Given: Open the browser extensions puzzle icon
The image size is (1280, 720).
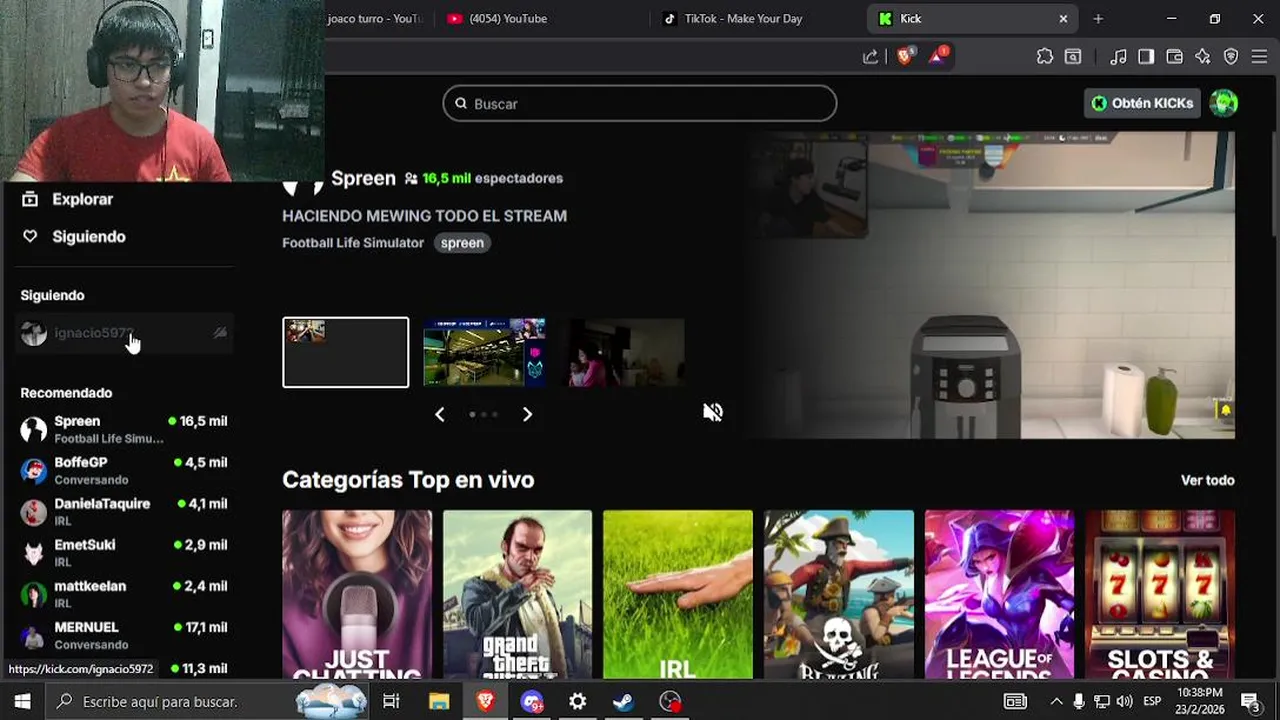Looking at the screenshot, I should coord(1045,57).
